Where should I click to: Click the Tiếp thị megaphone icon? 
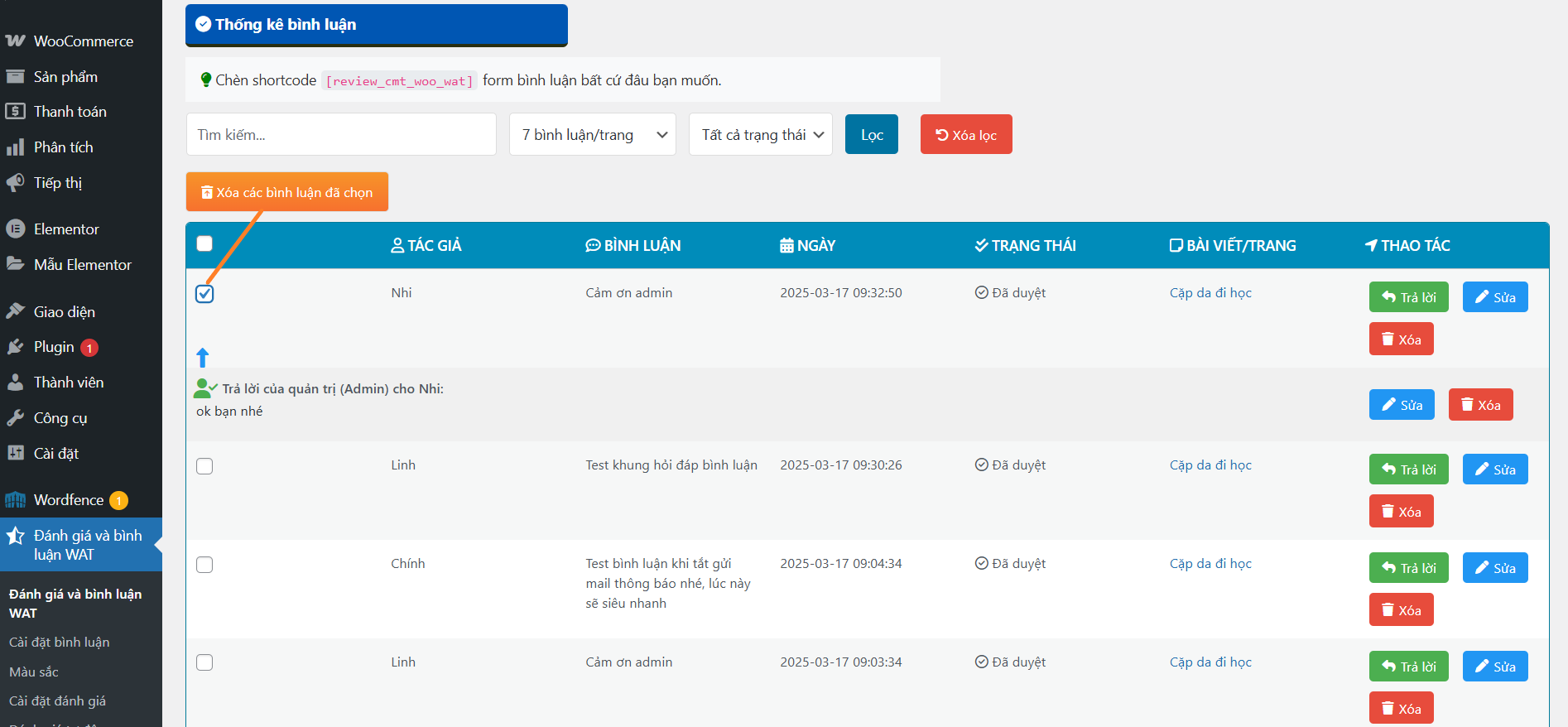click(x=15, y=182)
